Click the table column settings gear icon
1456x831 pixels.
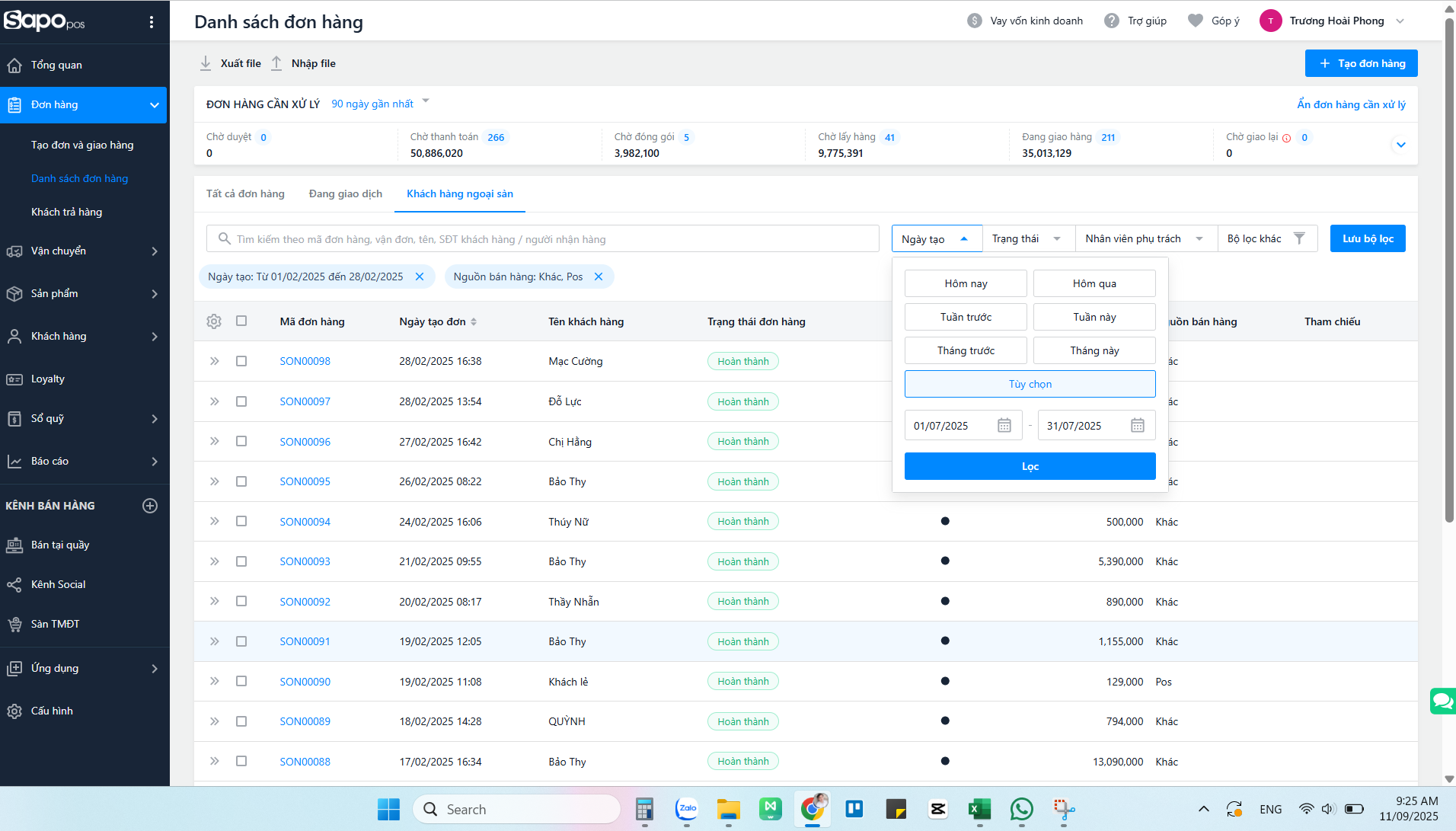[x=214, y=321]
